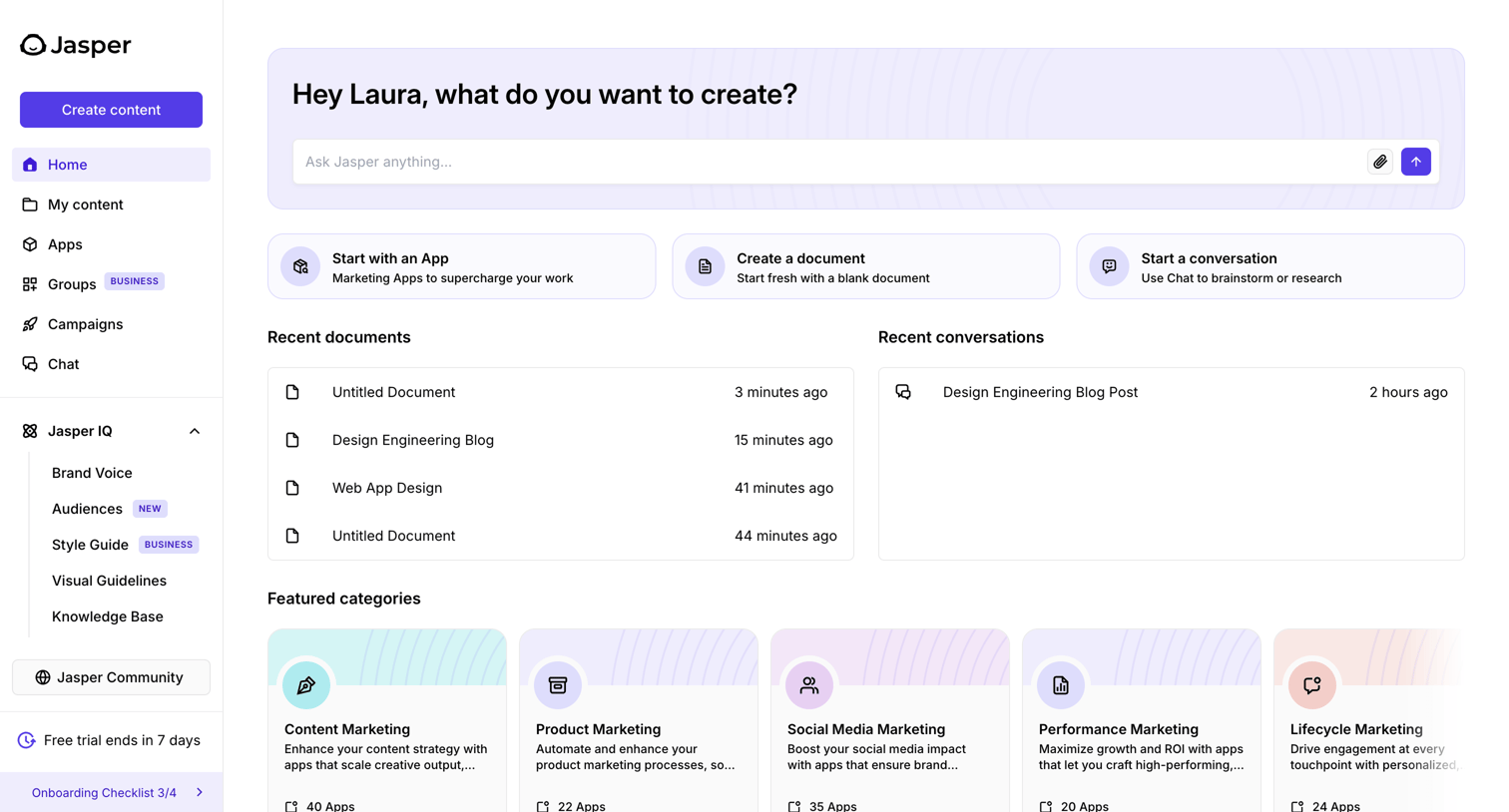Click the file icon beside the 3-minutes-ago Untitled Document
This screenshot has width=1509, height=812.
point(292,392)
